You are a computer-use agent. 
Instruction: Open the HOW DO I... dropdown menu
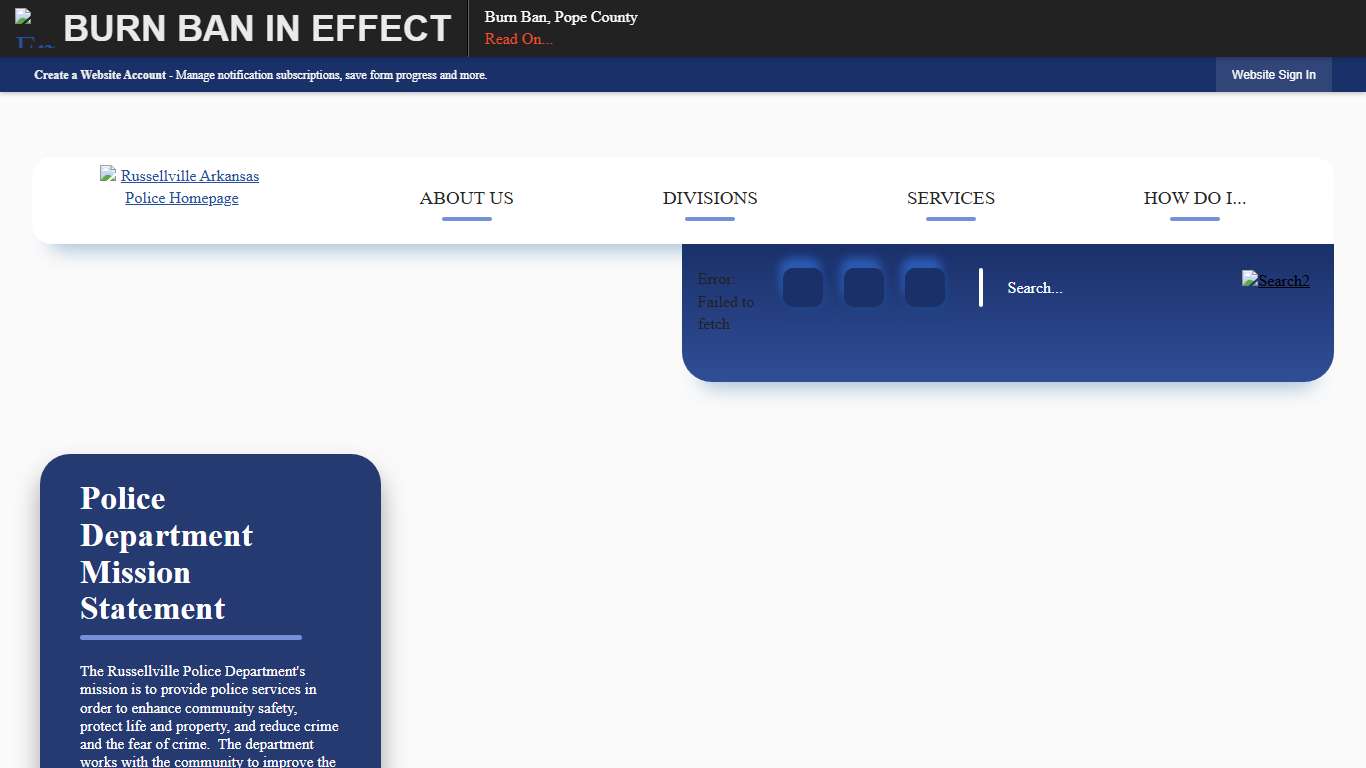(x=1194, y=198)
